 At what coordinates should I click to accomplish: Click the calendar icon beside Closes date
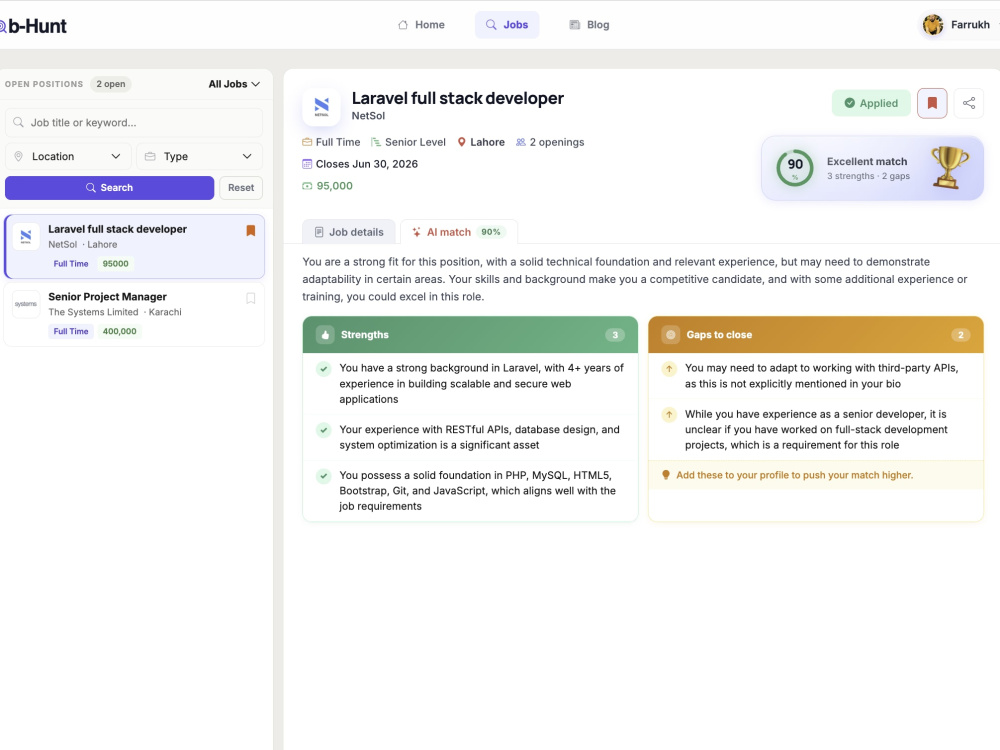click(307, 164)
